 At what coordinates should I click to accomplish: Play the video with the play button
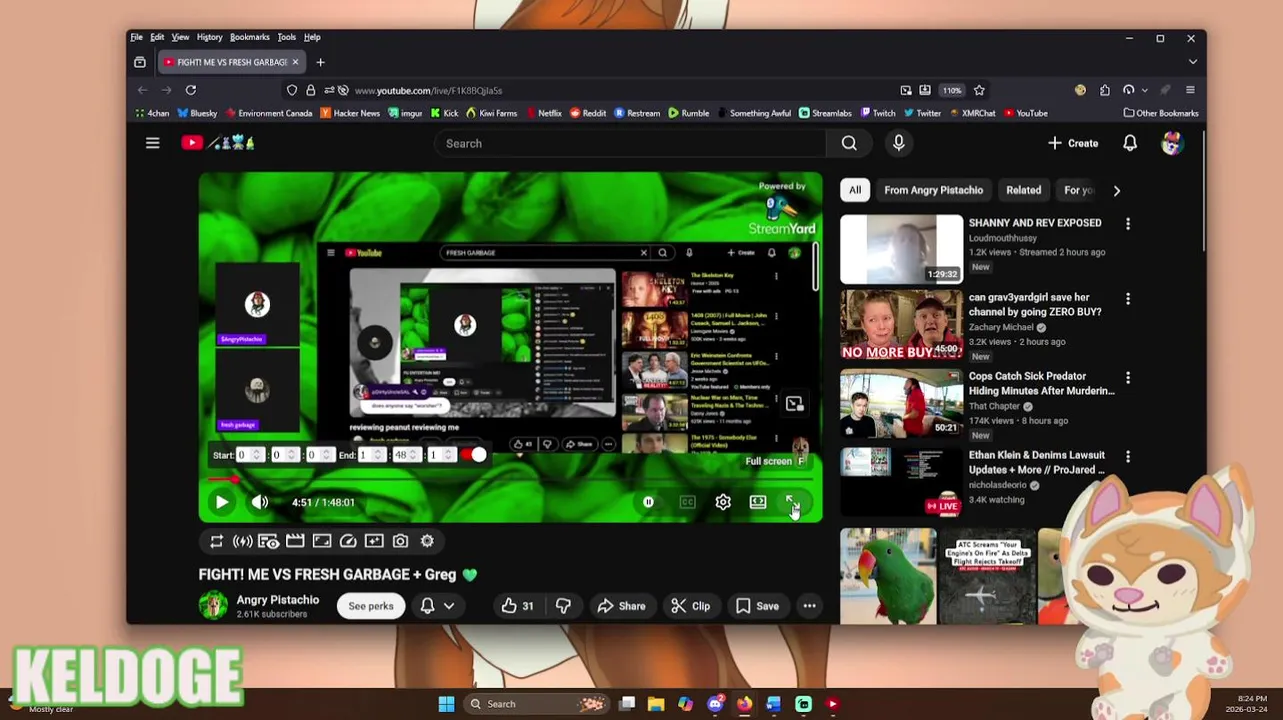click(221, 502)
